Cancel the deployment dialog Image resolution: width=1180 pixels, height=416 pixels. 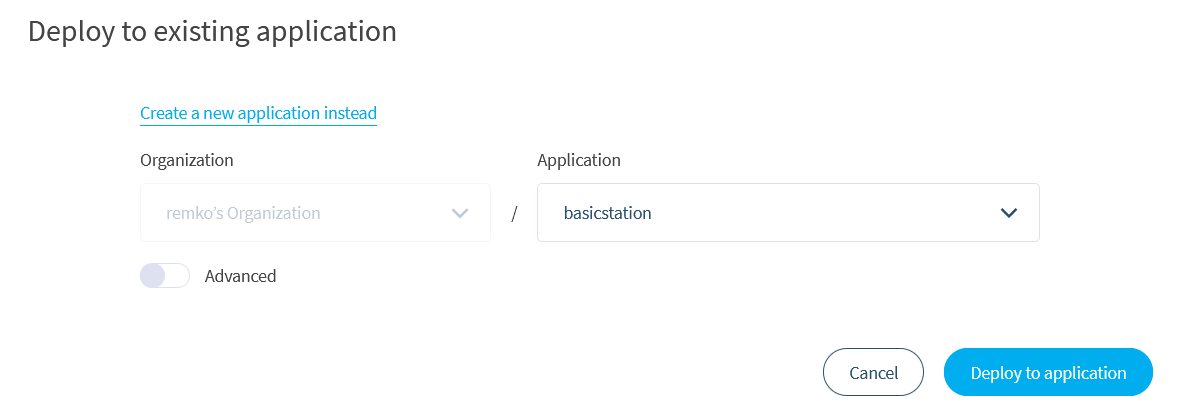click(873, 372)
